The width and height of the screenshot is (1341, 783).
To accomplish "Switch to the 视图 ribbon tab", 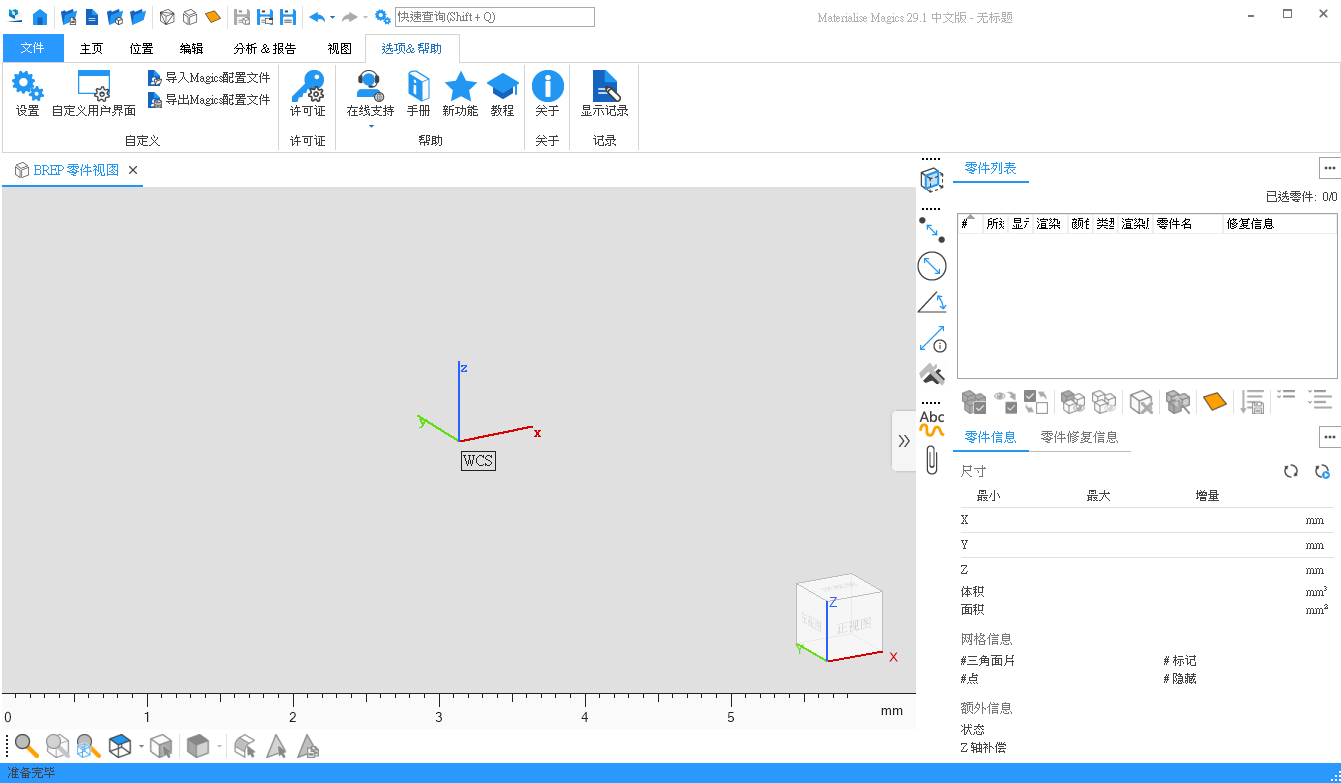I will 340,48.
